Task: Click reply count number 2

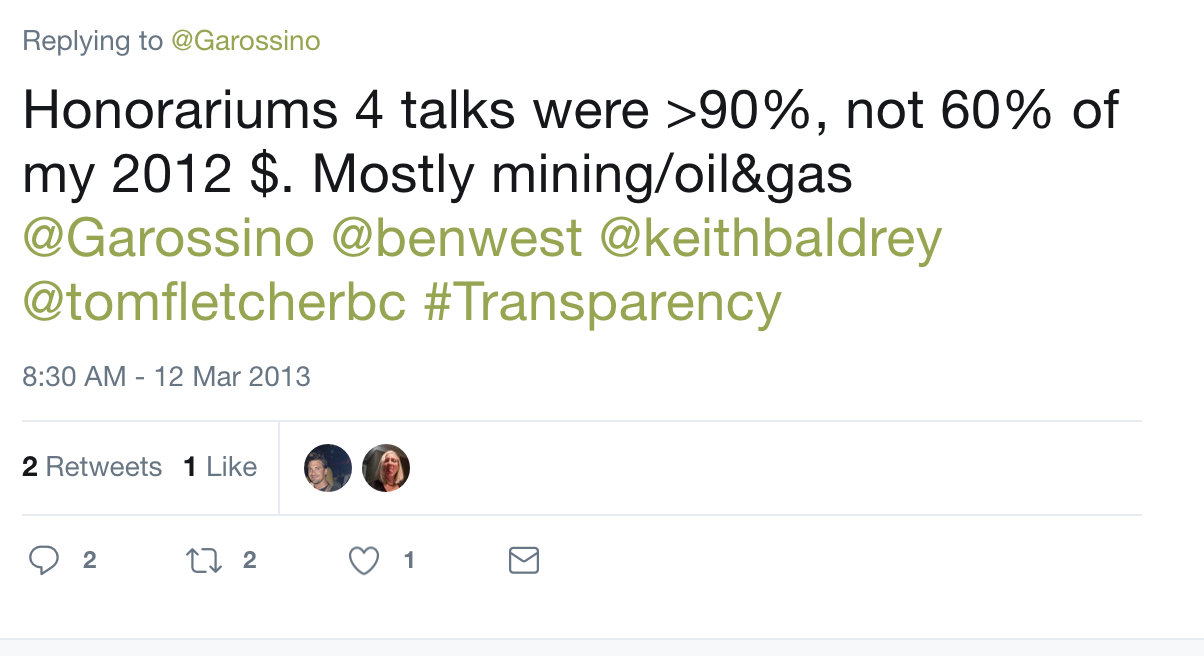Action: (x=89, y=560)
